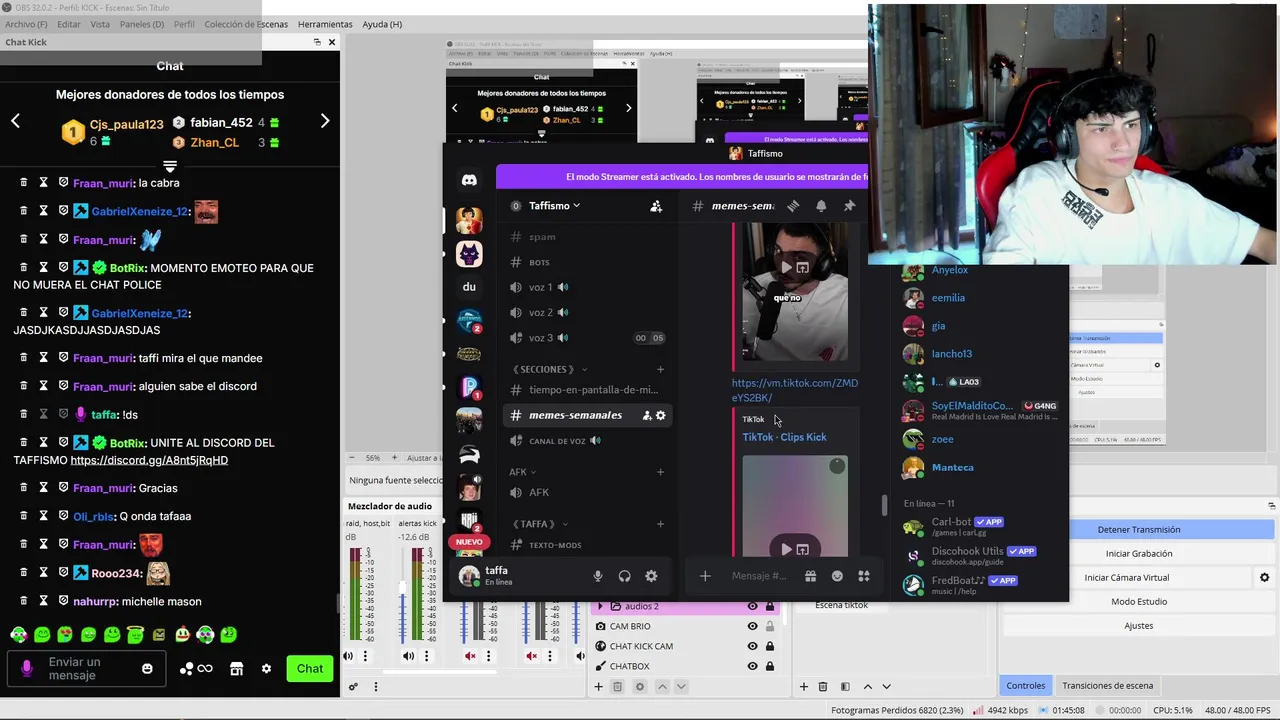Expand the audios 2 group arrow
Screen dimensions: 1280x720
tap(600, 606)
